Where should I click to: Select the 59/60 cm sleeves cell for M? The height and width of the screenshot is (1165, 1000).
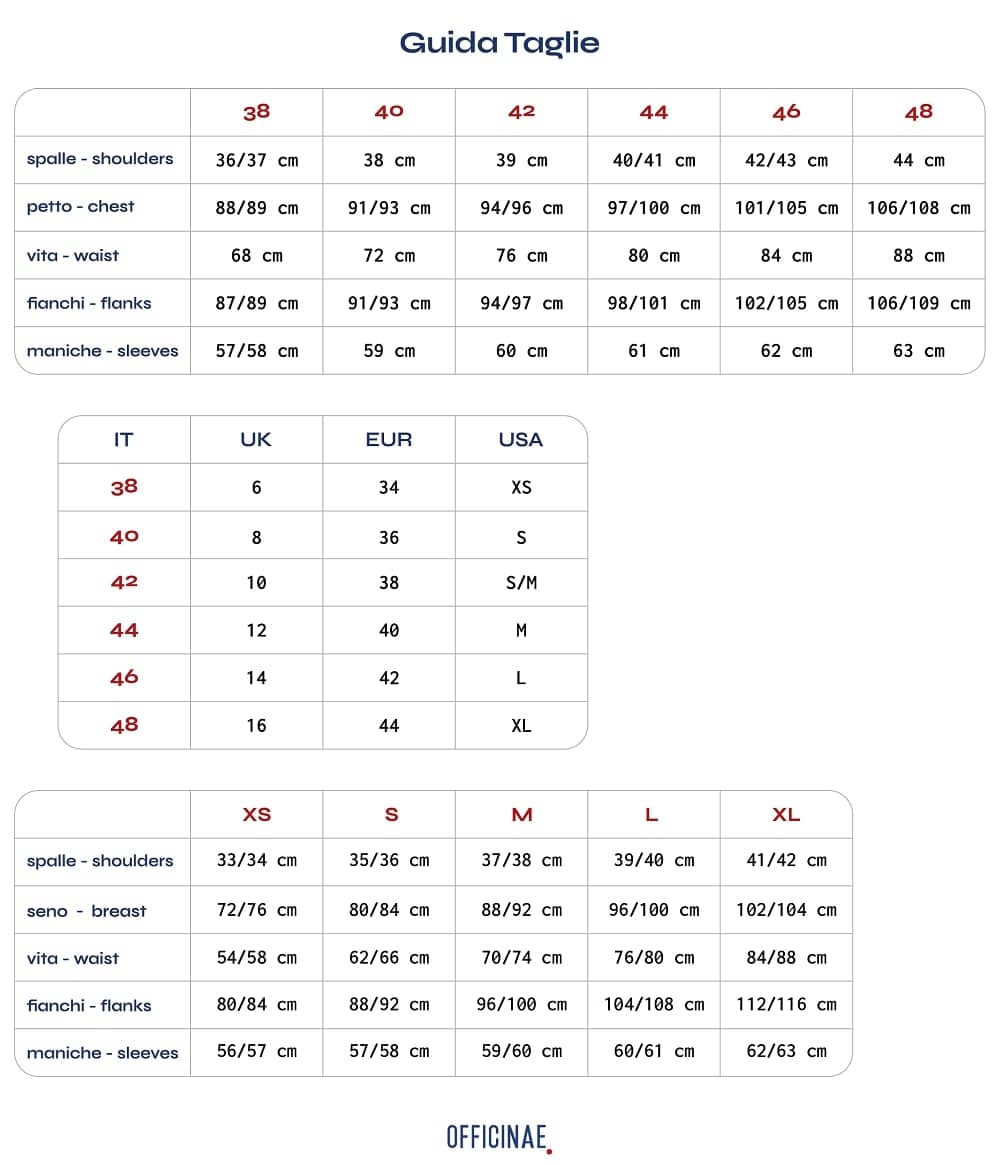(x=522, y=1051)
